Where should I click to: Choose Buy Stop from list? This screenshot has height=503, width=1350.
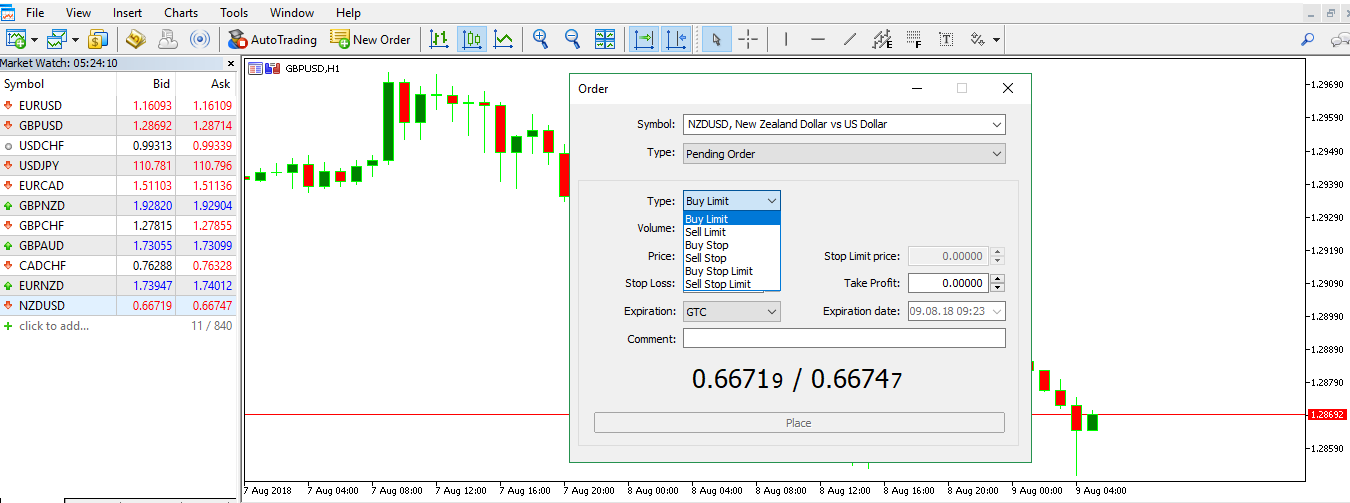pyautogui.click(x=732, y=245)
